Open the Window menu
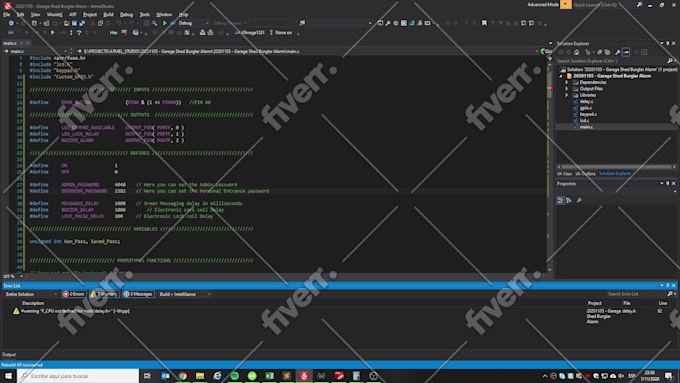The width and height of the screenshot is (680, 383). tap(164, 14)
